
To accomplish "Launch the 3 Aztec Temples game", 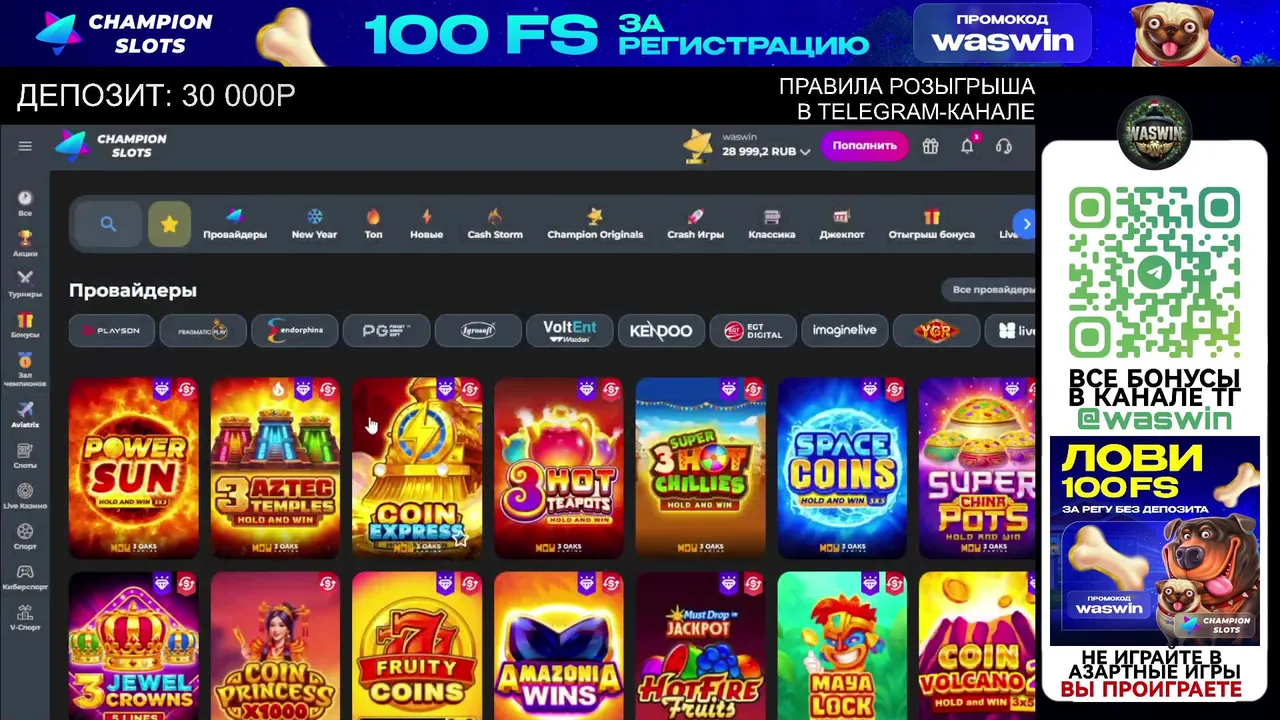I will 275,467.
